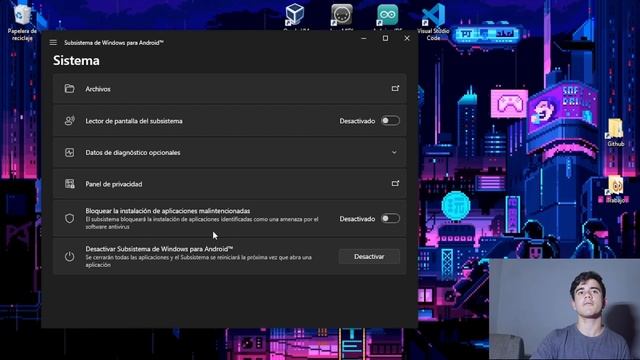This screenshot has width=640, height=360.
Task: Open the Arduino IDE desktop shortcut
Action: (387, 16)
